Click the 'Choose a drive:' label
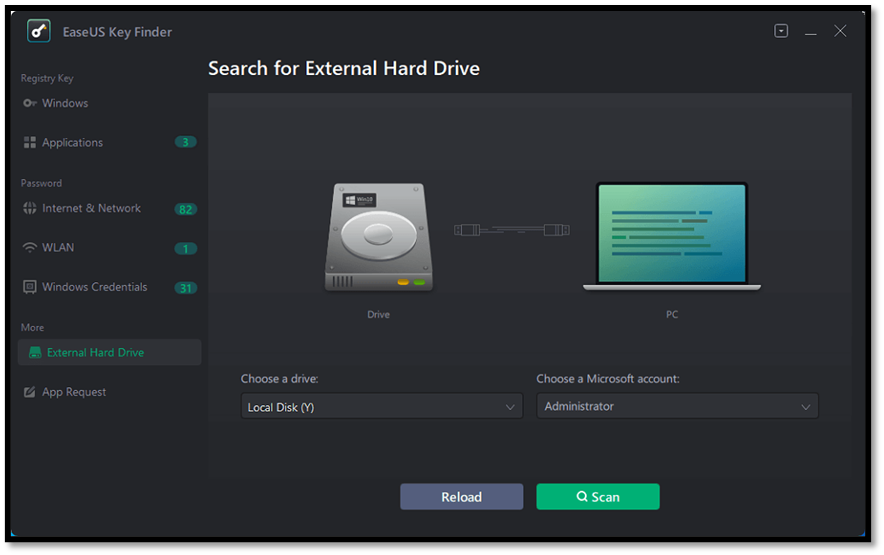 [x=280, y=378]
